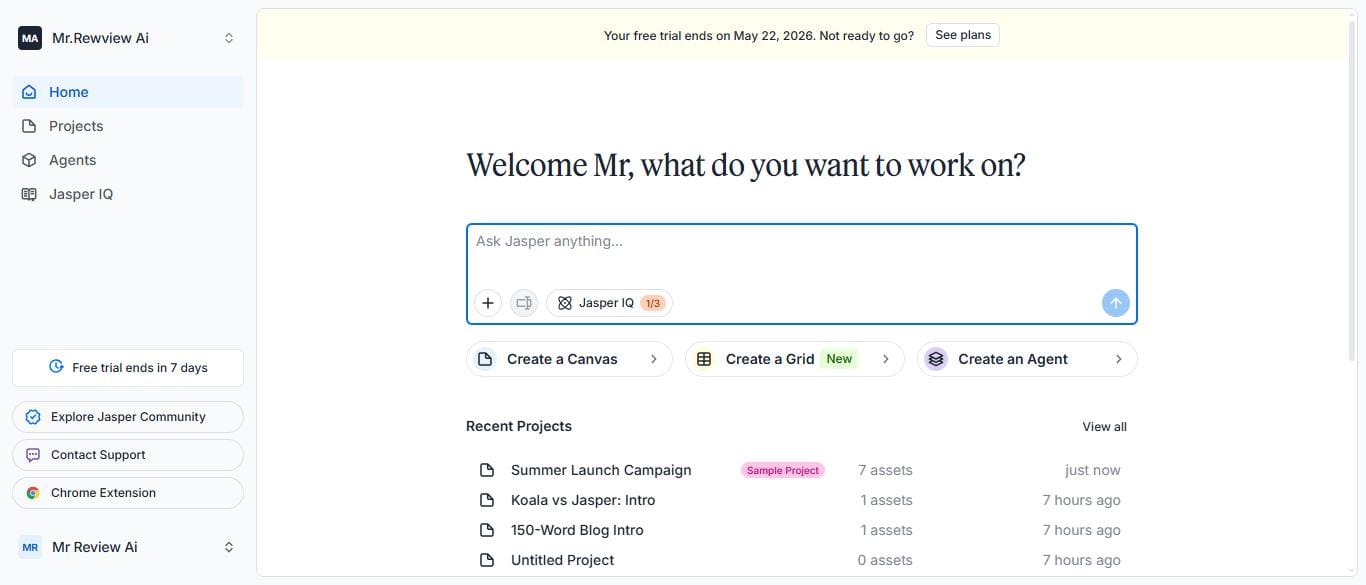
Task: Click 0 assets in Untitled Project row
Action: (x=885, y=560)
